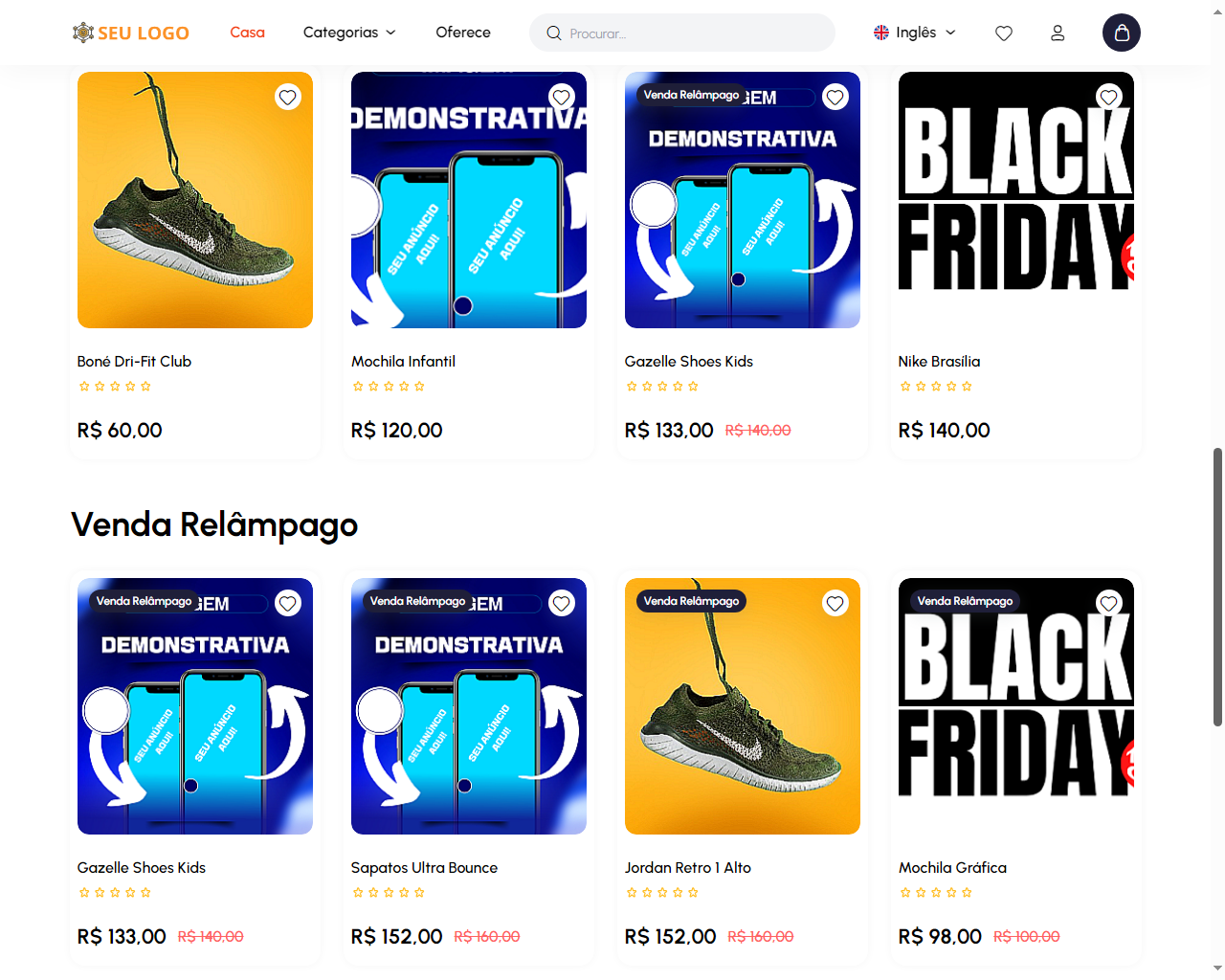Expand the Categorias dropdown menu

tap(349, 33)
